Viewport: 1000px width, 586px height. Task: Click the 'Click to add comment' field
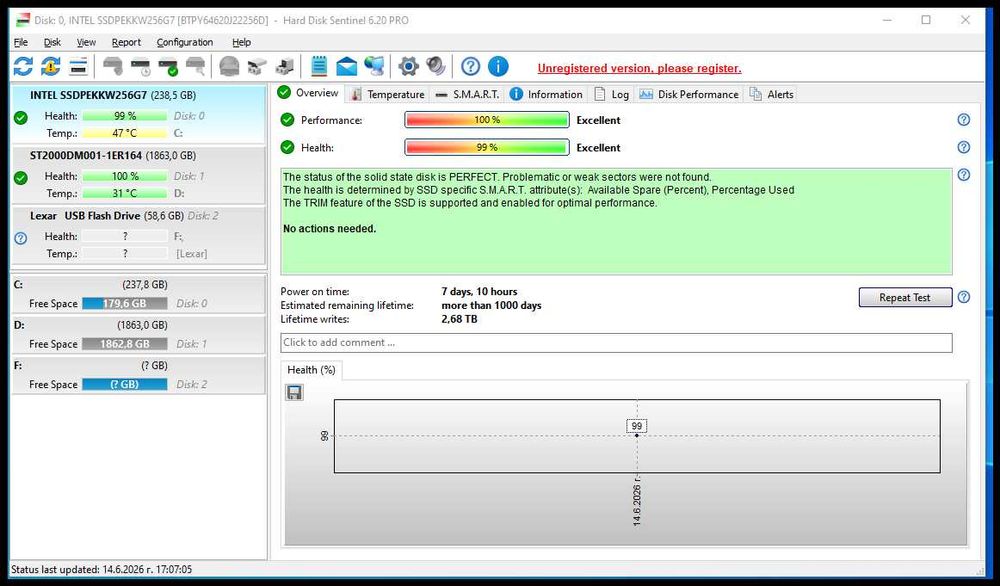pyautogui.click(x=616, y=342)
